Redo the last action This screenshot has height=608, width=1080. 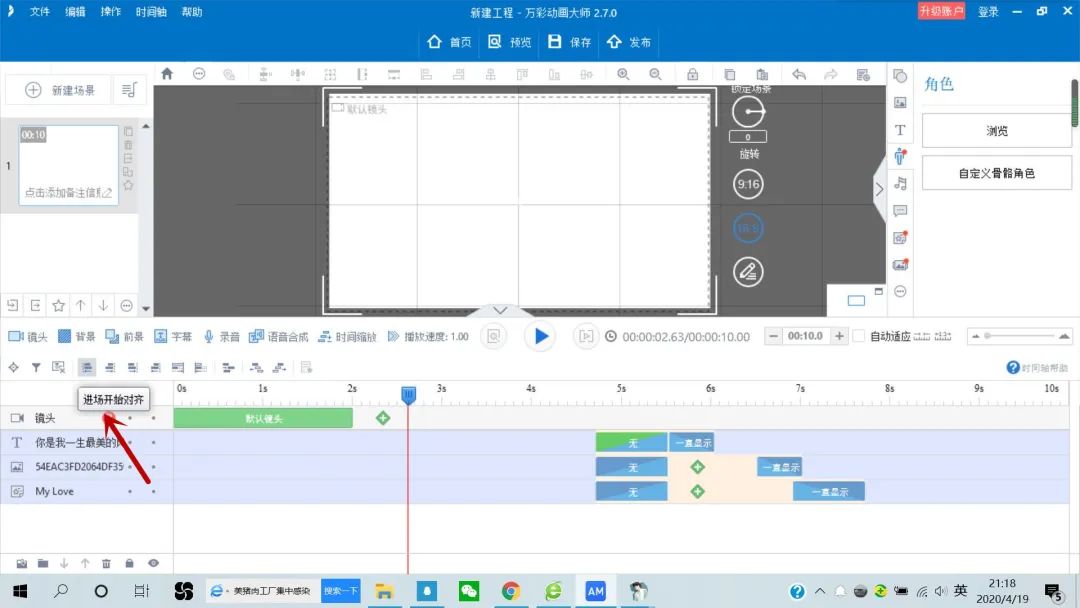[x=831, y=74]
